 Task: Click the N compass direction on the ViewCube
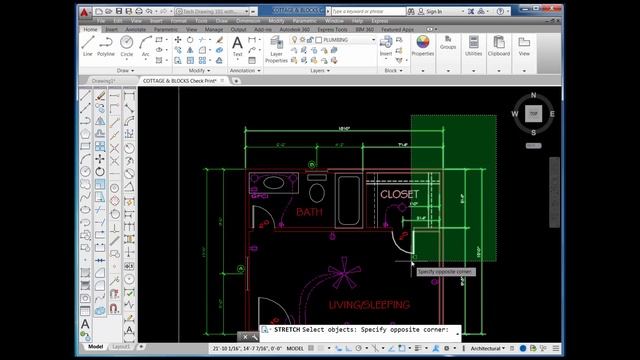pos(533,96)
